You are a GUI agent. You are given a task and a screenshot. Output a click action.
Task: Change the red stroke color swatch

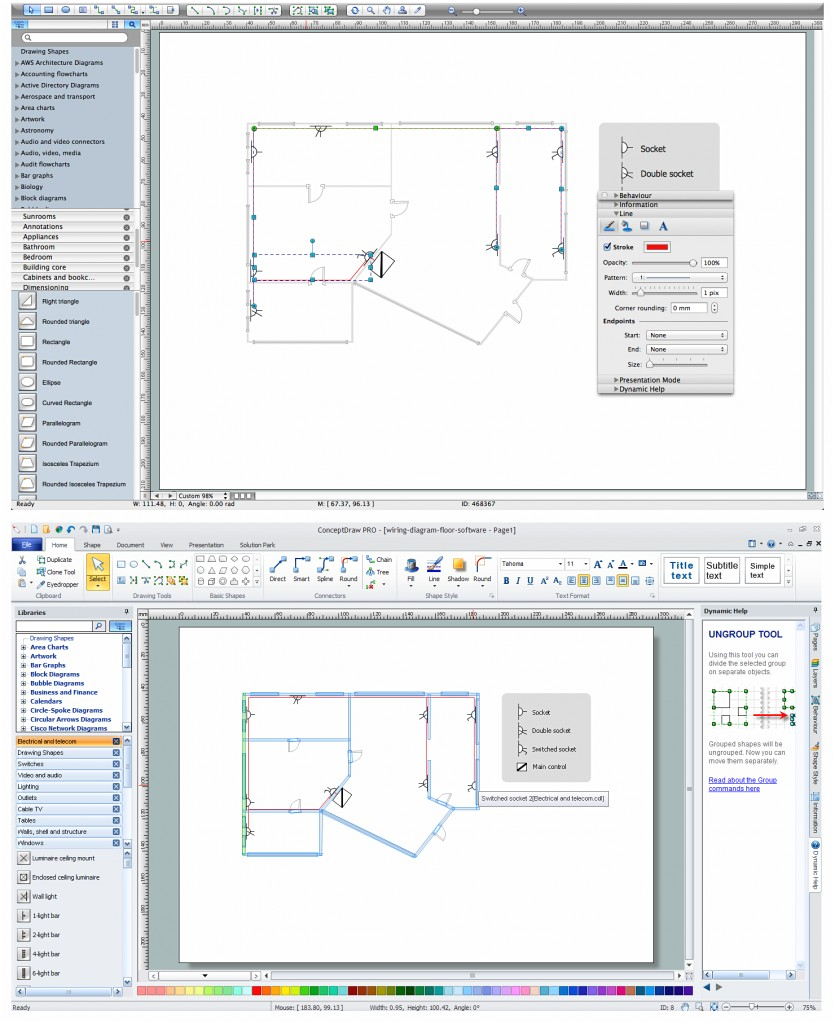658,247
